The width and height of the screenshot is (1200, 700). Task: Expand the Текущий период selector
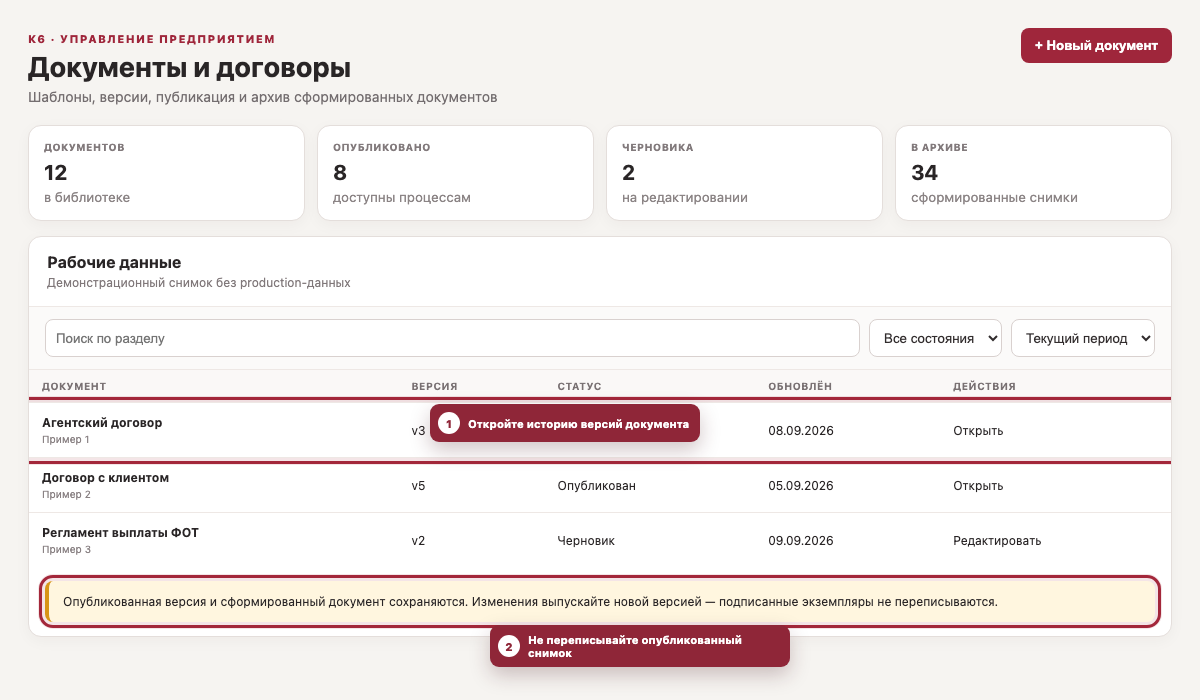1083,338
